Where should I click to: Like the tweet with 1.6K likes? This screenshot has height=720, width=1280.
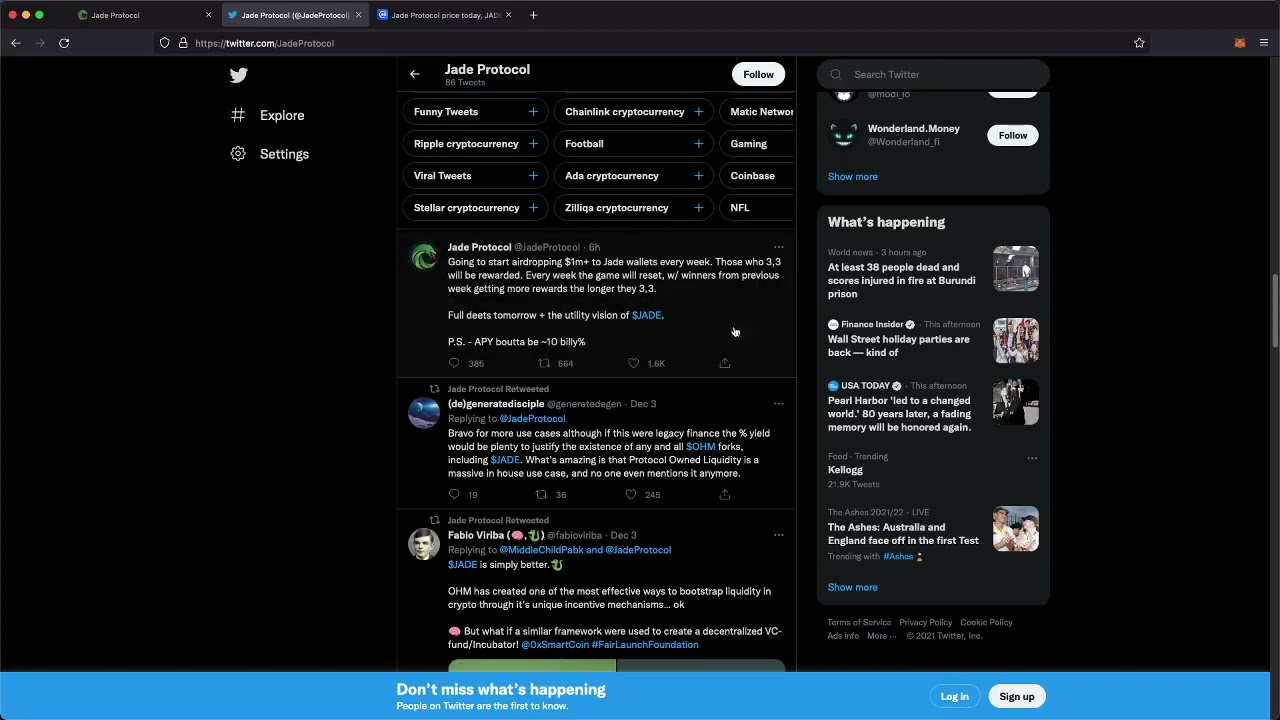633,363
